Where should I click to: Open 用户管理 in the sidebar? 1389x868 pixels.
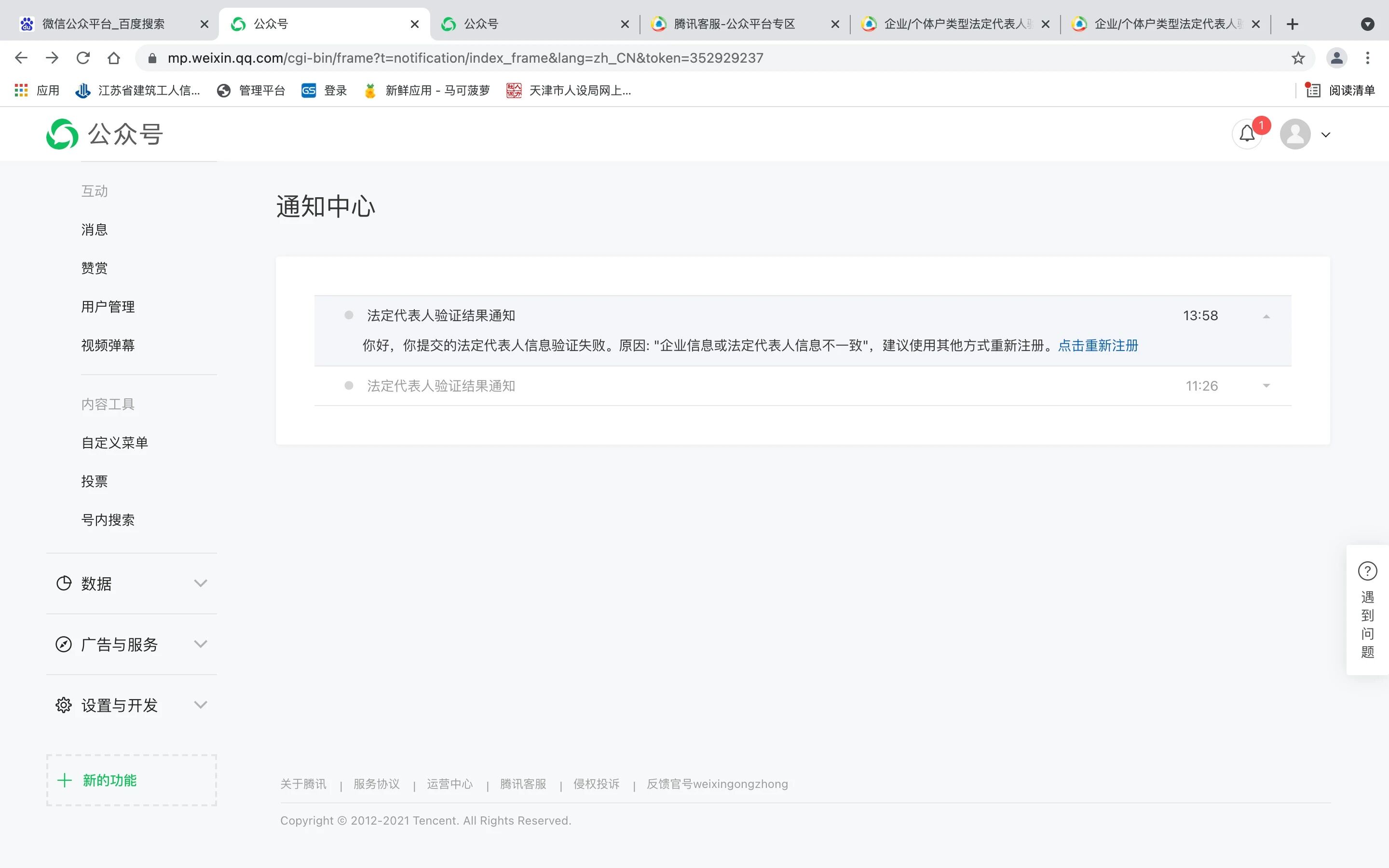tap(108, 307)
